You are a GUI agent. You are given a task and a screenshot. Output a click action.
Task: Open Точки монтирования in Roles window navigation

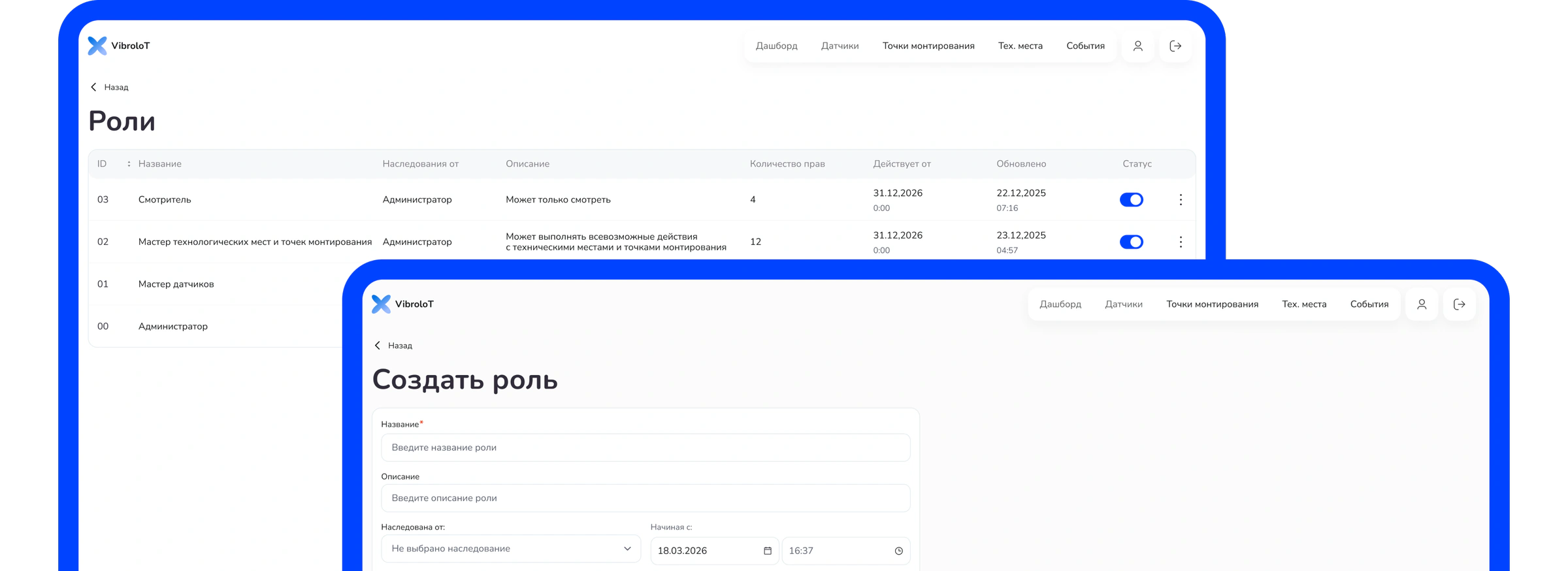coord(928,46)
